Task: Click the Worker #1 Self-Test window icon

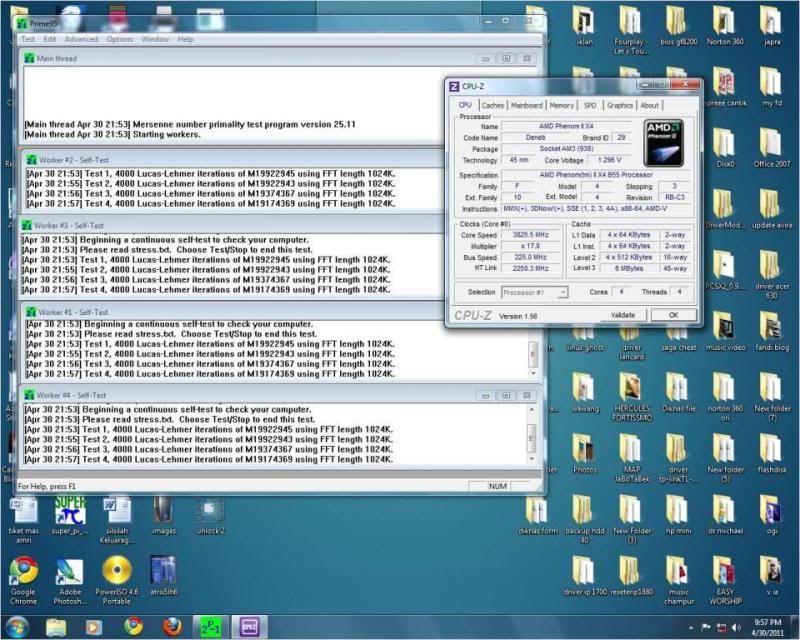Action: pos(31,312)
